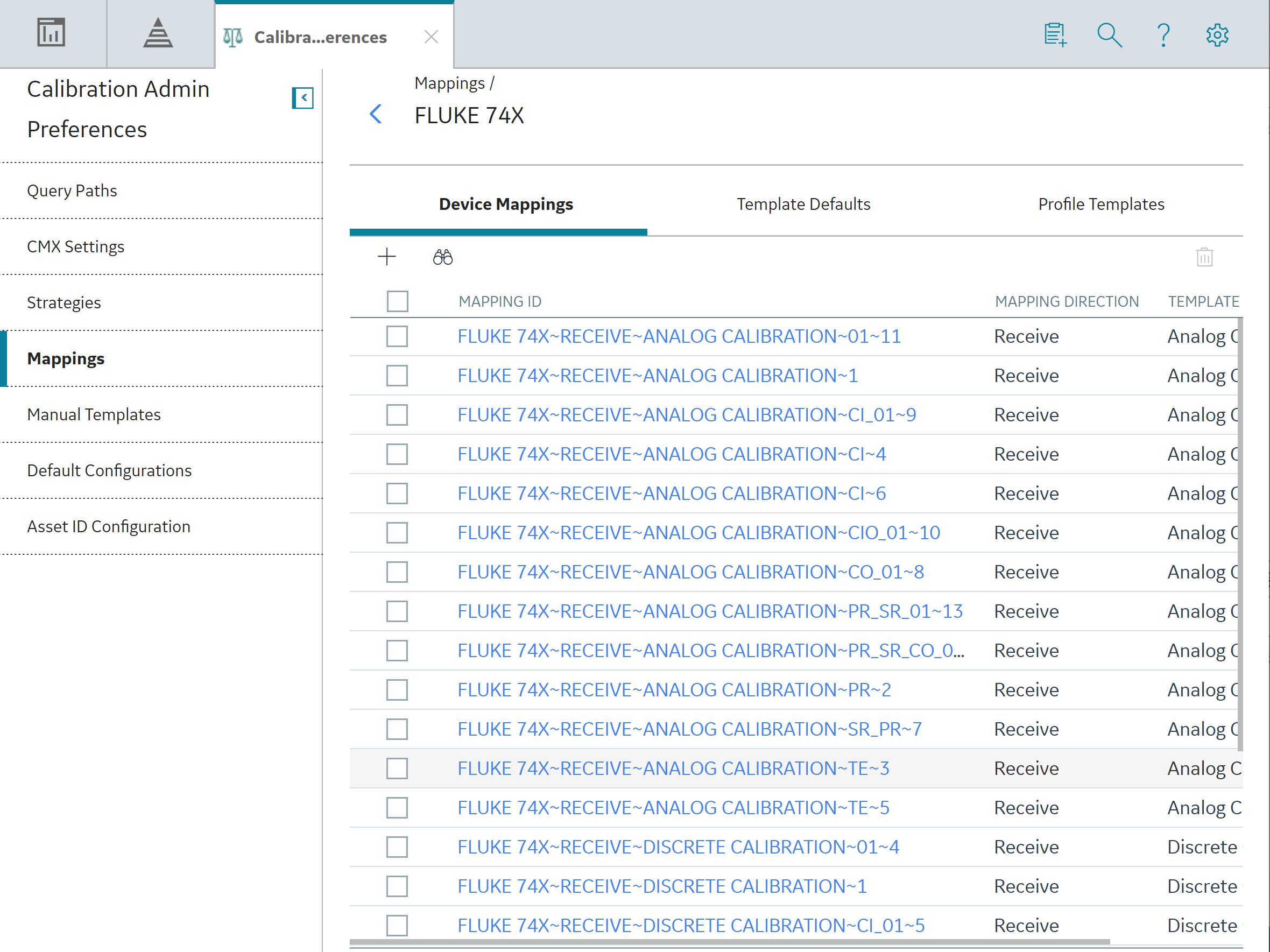Click the horizontal scrollbar below the table
The width and height of the screenshot is (1270, 952).
729,942
